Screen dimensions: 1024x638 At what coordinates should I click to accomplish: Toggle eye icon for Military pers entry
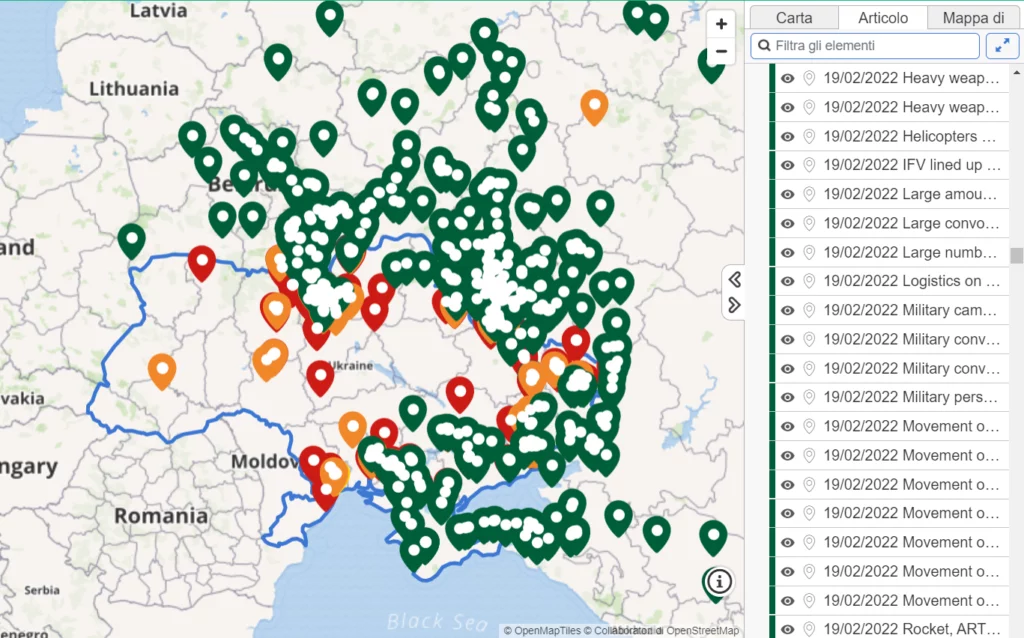tap(788, 397)
